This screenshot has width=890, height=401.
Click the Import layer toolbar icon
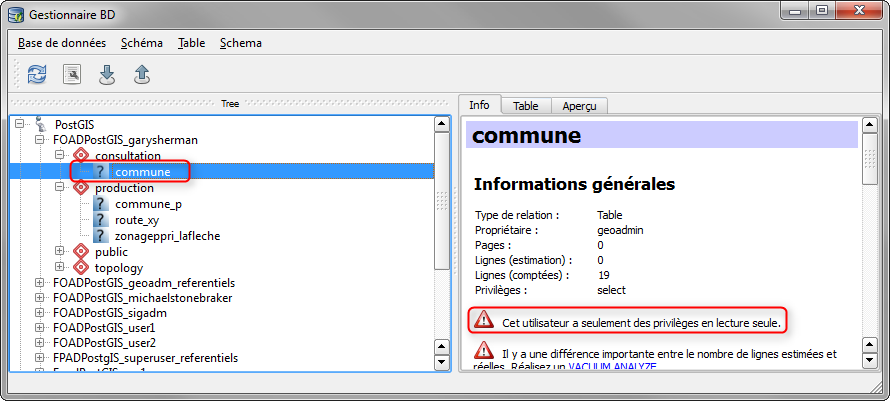[107, 74]
